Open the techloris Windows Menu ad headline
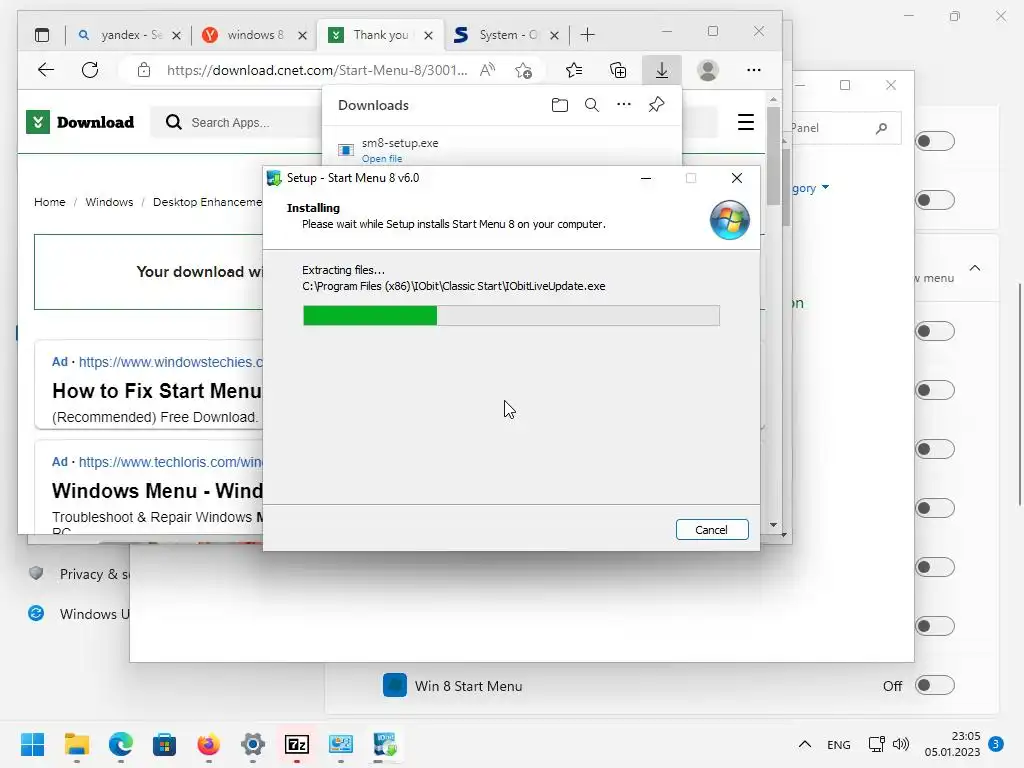 click(157, 490)
